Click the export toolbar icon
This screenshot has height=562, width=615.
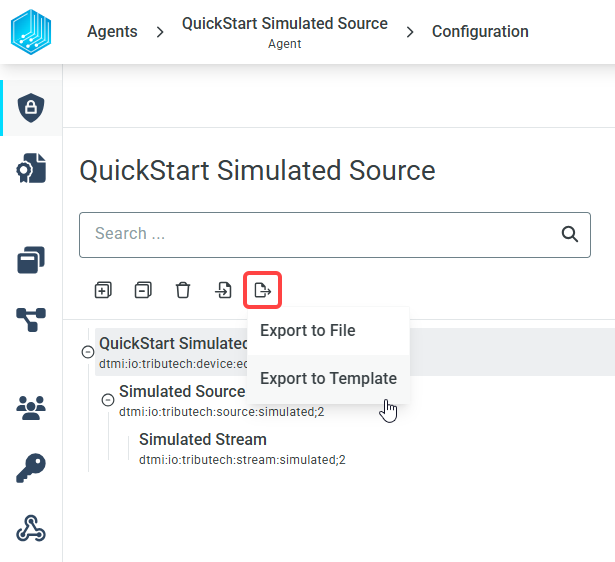pyautogui.click(x=262, y=290)
